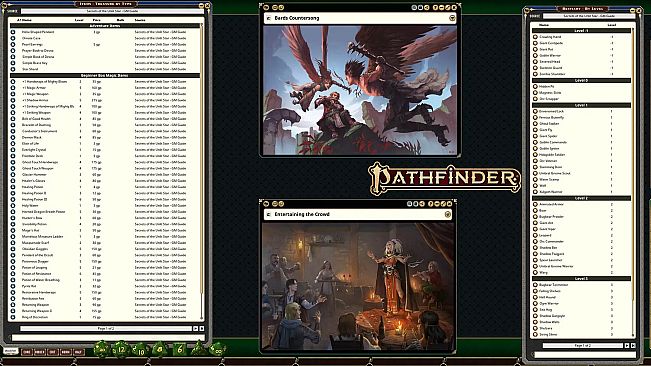Click link icon left of Entertaining the Crowd title
The image size is (651, 366).
pyautogui.click(x=269, y=215)
